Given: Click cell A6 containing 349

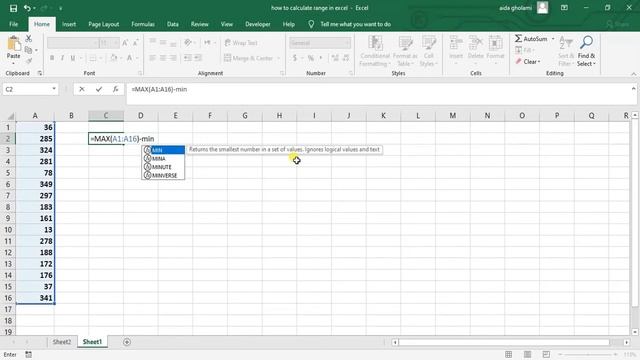Looking at the screenshot, I should [x=35, y=184].
